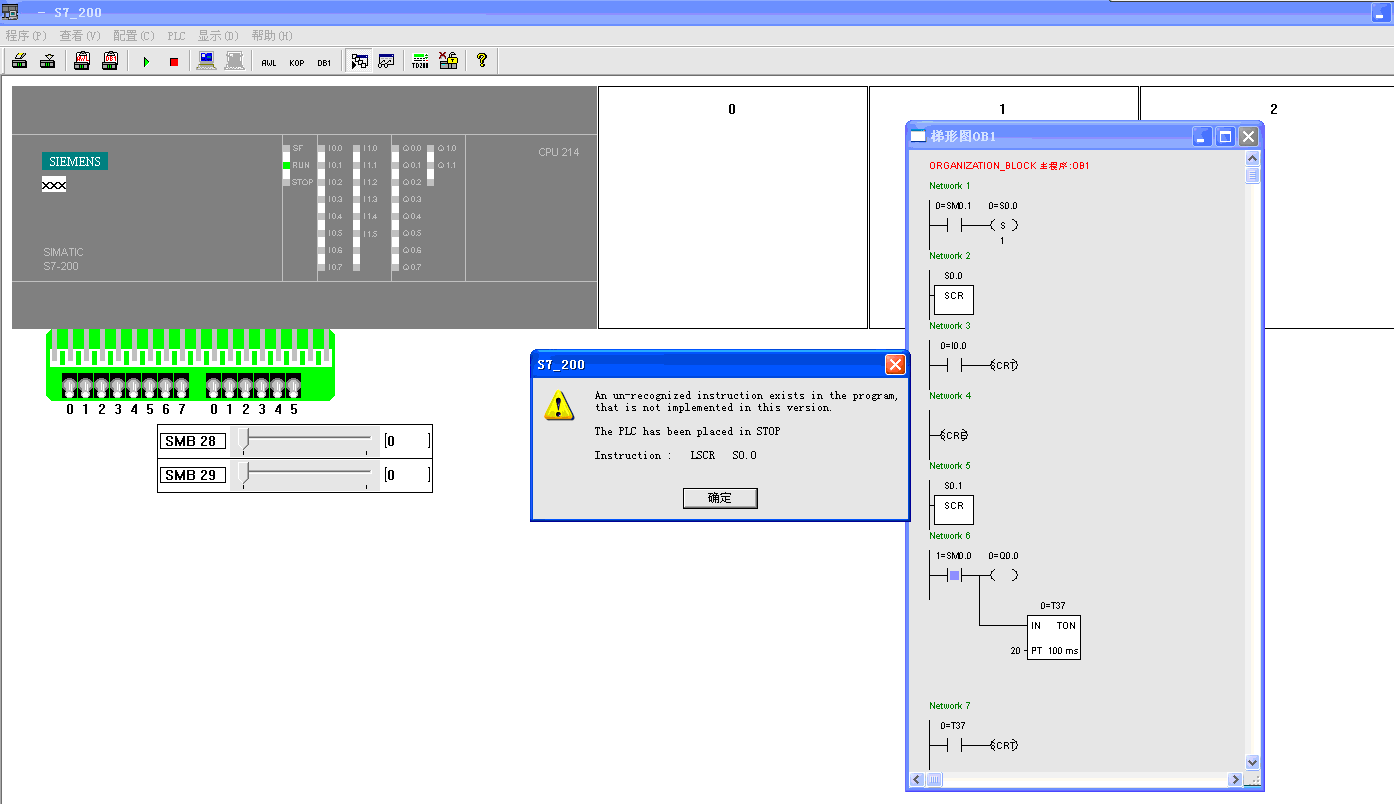Click the red DB1 load icon
Screen dimensions: 1394x804
coord(110,61)
